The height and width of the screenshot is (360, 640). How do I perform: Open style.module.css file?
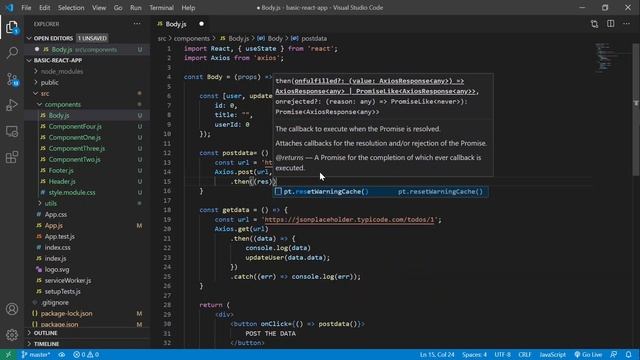pyautogui.click(x=72, y=192)
